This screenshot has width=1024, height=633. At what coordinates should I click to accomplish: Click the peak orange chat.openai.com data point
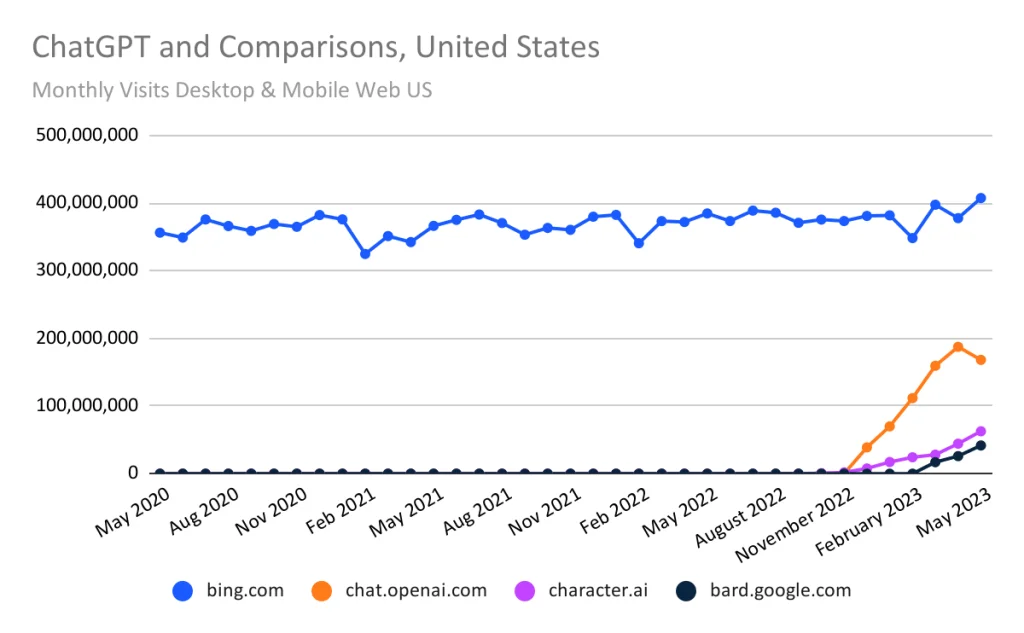(x=958, y=347)
